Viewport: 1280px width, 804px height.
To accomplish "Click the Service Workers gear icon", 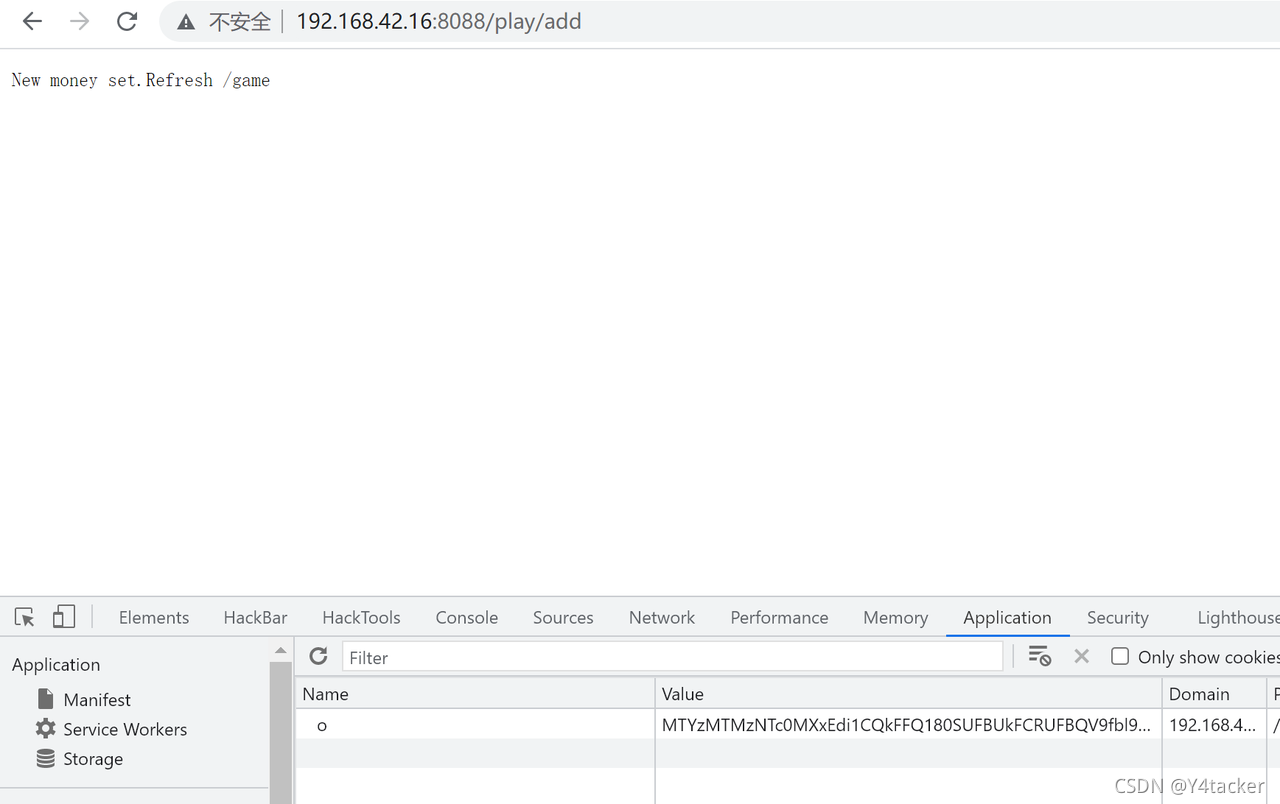I will coord(45,728).
